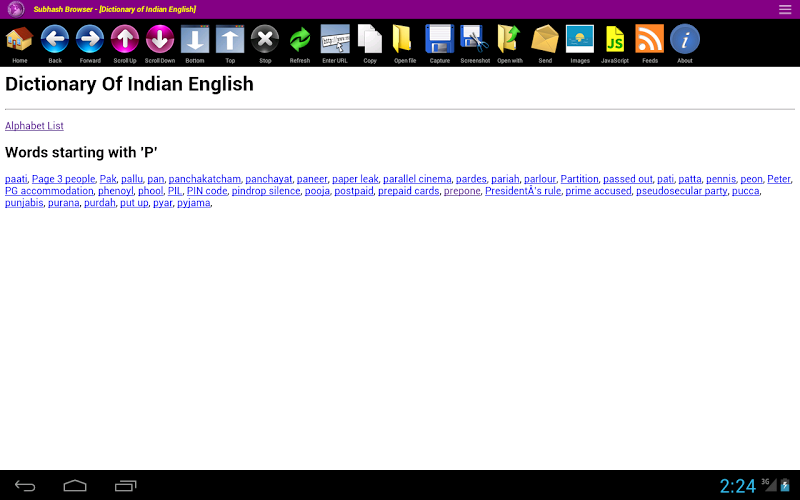The height and width of the screenshot is (500, 800).
Task: Open the 'PIN code' entry
Action: 207,191
